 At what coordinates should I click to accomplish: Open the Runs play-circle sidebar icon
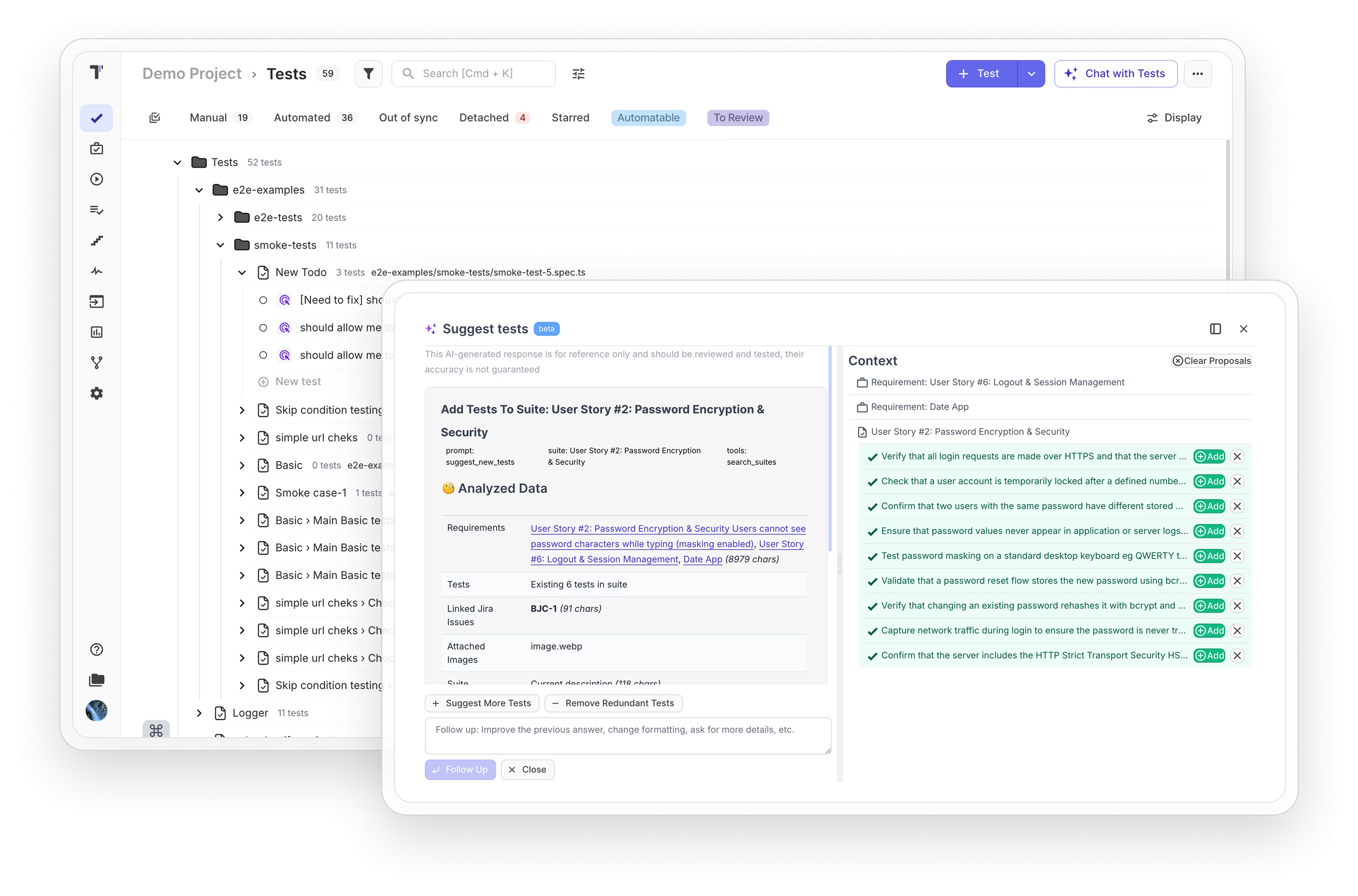point(97,179)
